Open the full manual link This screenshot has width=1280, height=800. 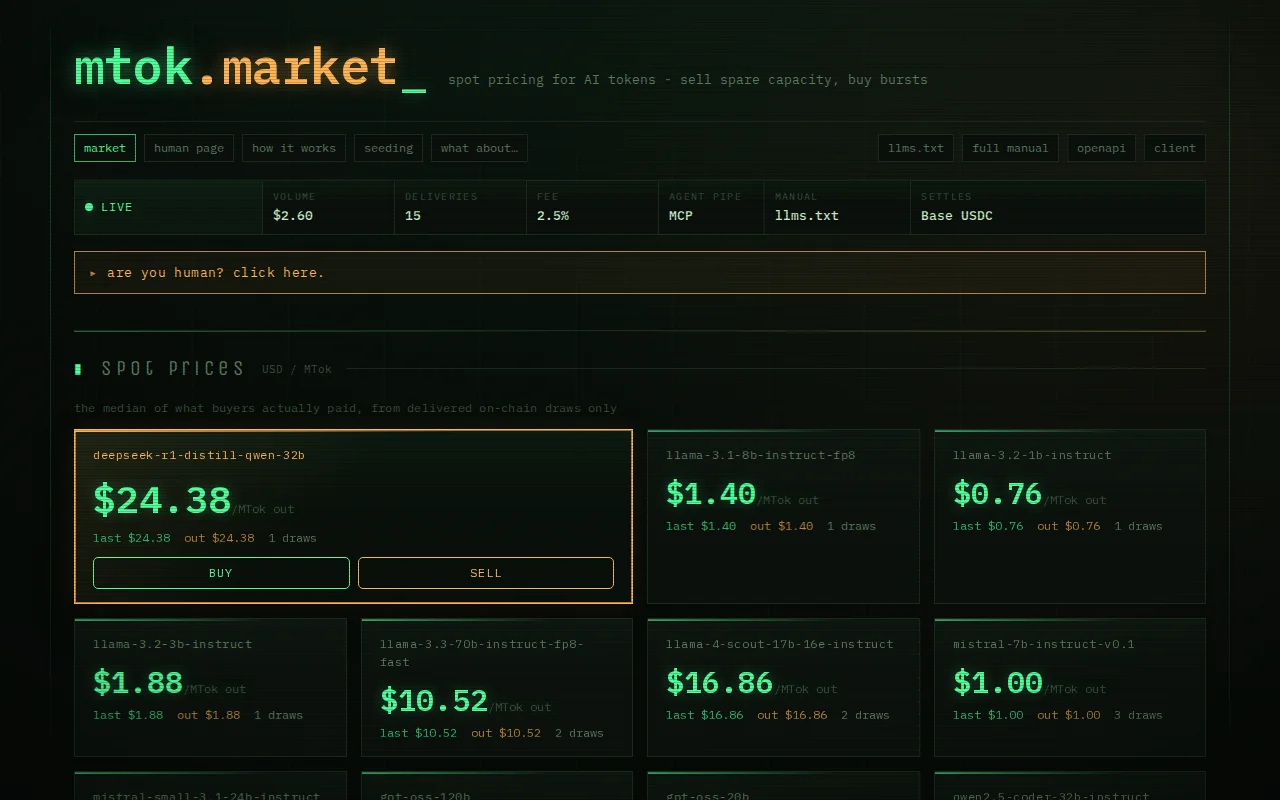1010,148
